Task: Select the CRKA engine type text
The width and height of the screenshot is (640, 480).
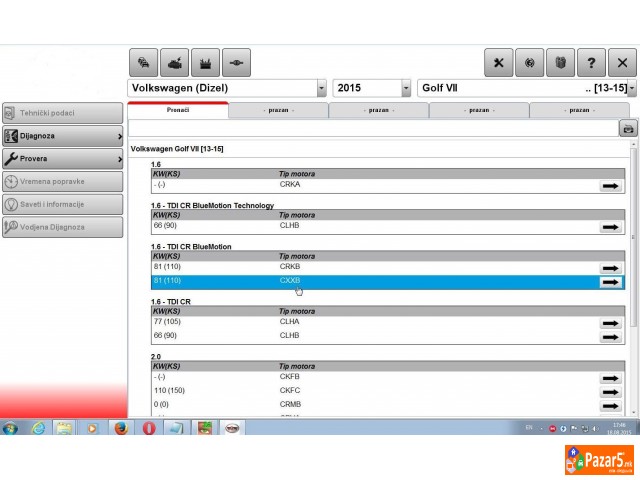Action: pyautogui.click(x=290, y=184)
